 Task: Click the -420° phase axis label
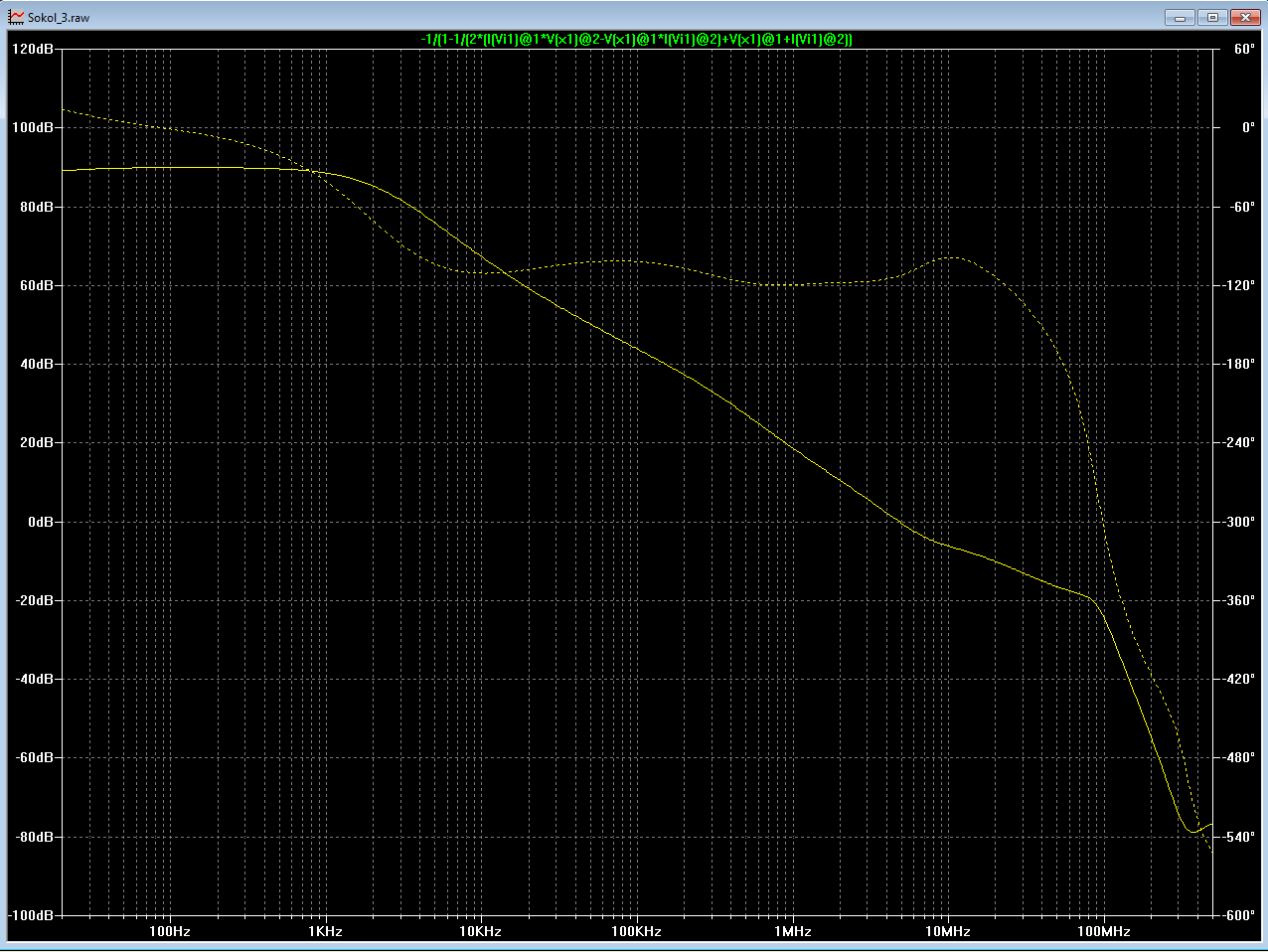pos(1239,679)
